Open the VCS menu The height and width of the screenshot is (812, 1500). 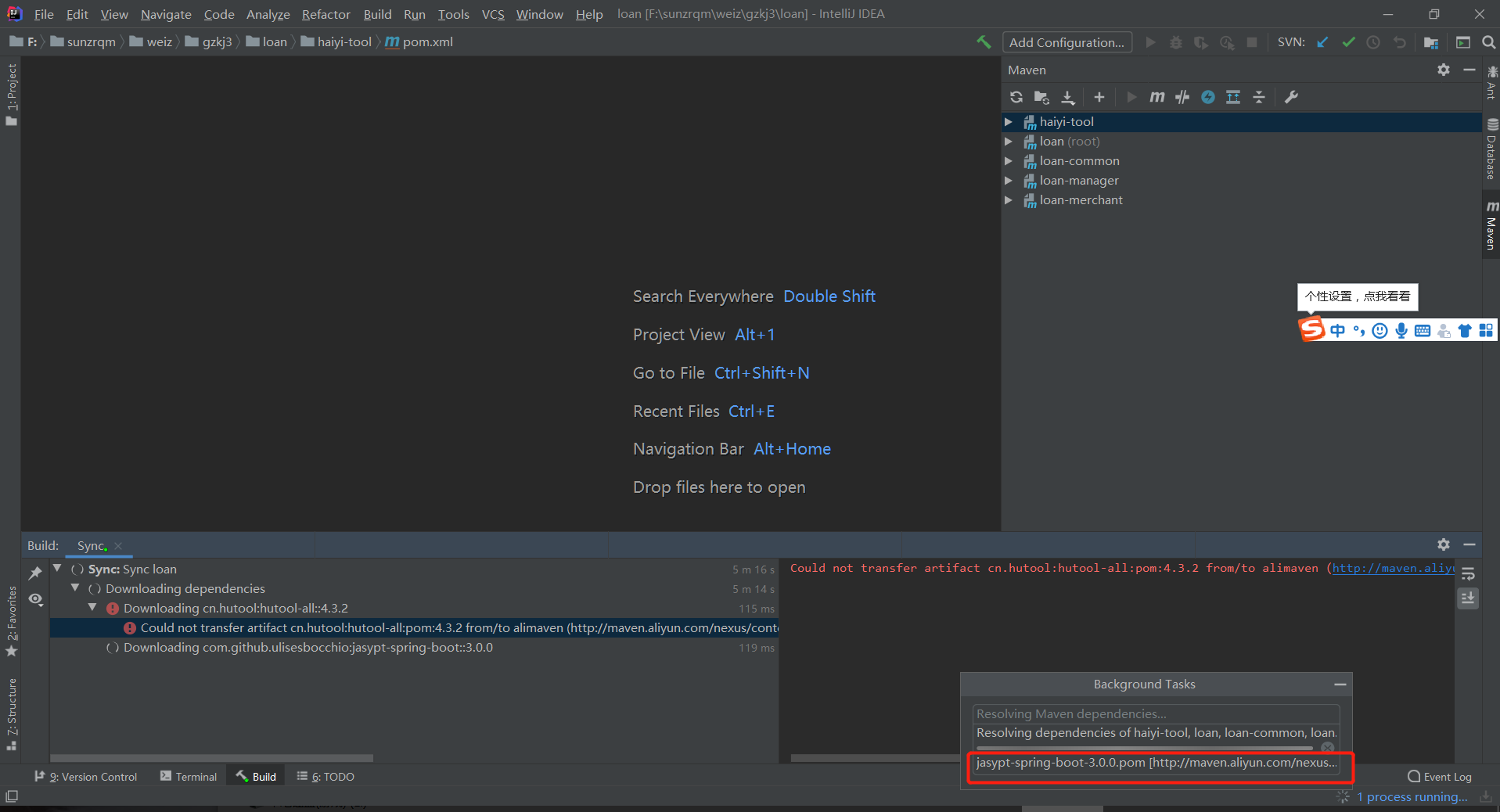(x=493, y=14)
